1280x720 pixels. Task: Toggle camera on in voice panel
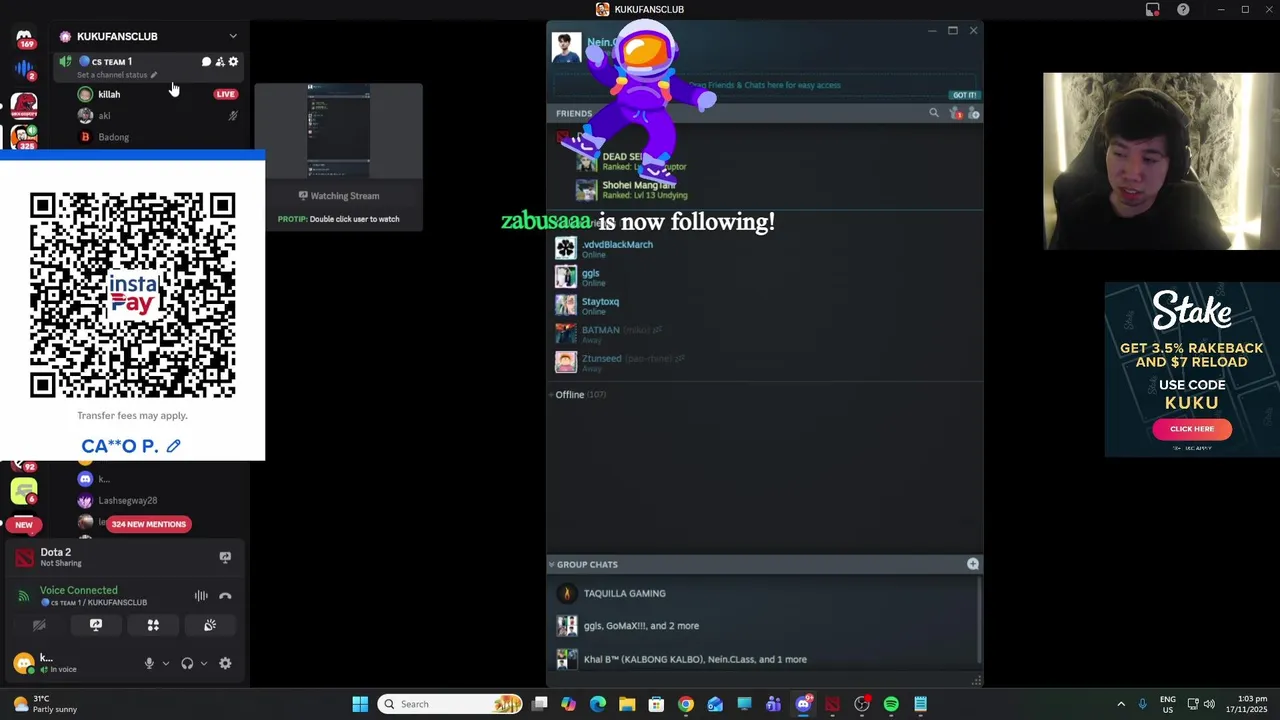(39, 625)
